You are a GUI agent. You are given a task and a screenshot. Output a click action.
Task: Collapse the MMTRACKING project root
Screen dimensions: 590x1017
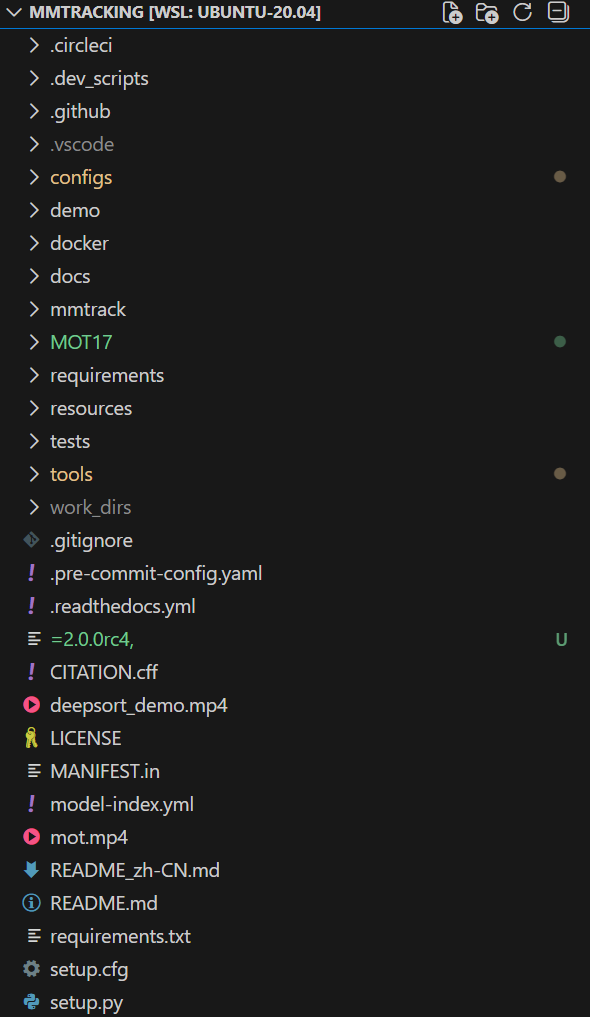14,12
